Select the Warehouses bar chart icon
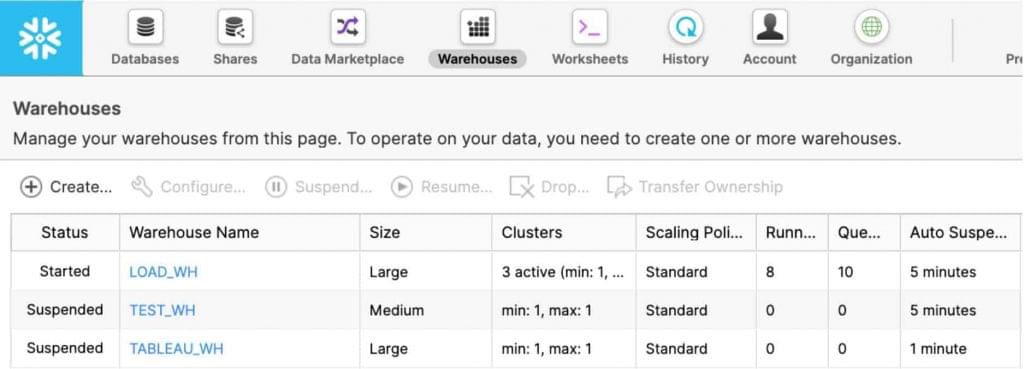Viewport: 1024px width, 369px height. [477, 27]
